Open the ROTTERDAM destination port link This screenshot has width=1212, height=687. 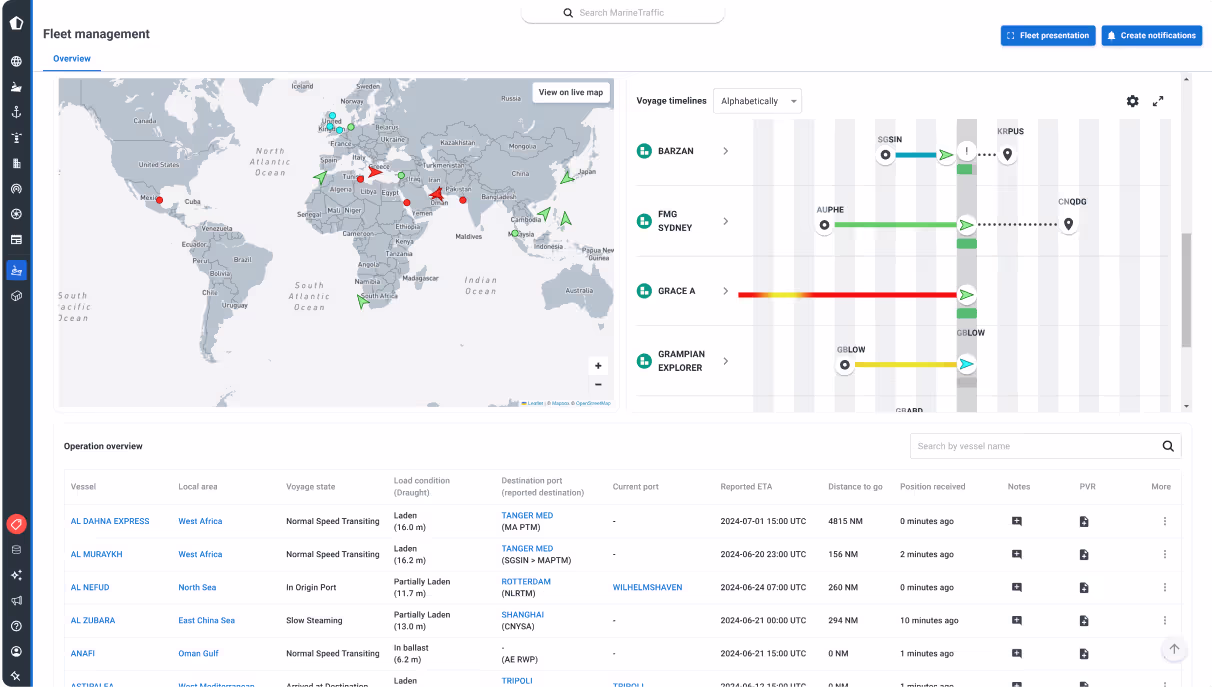point(526,581)
